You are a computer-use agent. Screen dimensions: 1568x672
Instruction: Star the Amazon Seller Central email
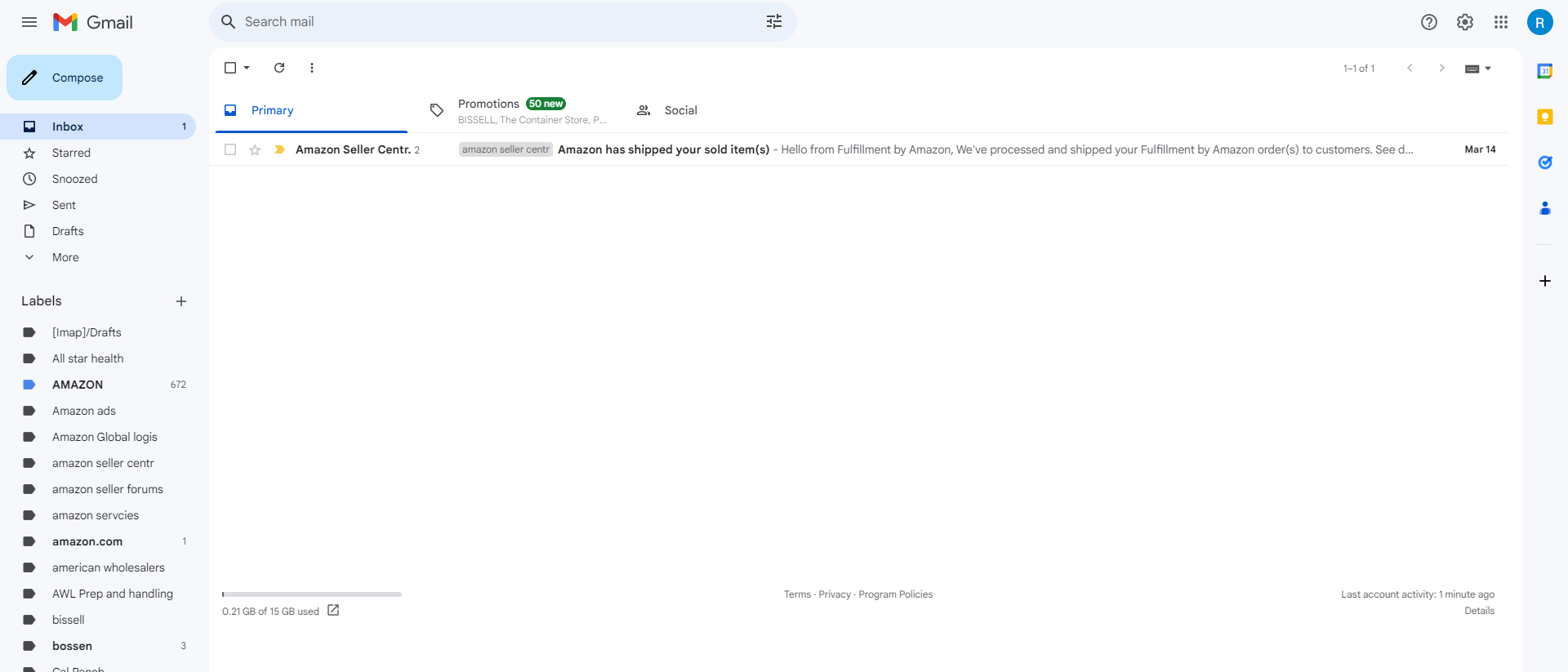(255, 149)
